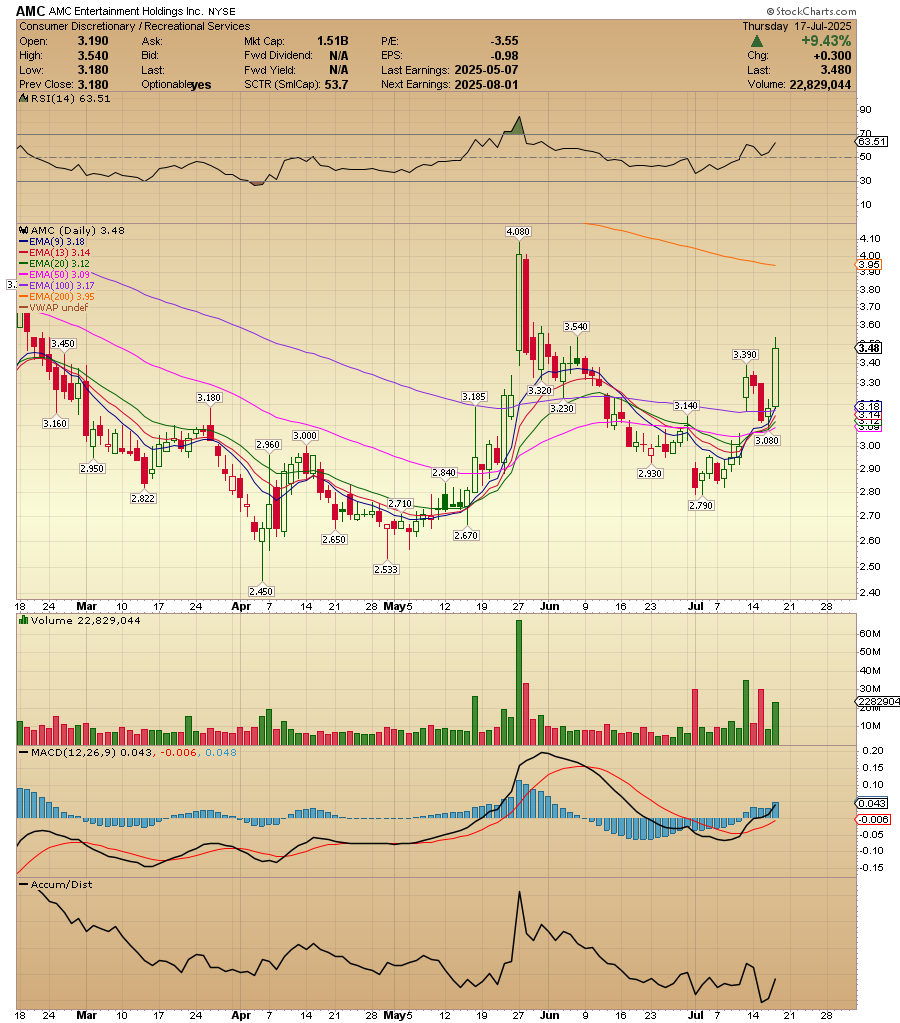Click the SCTR (SmlCap) value 53.7
Screen dimensions: 900x1023
336,85
